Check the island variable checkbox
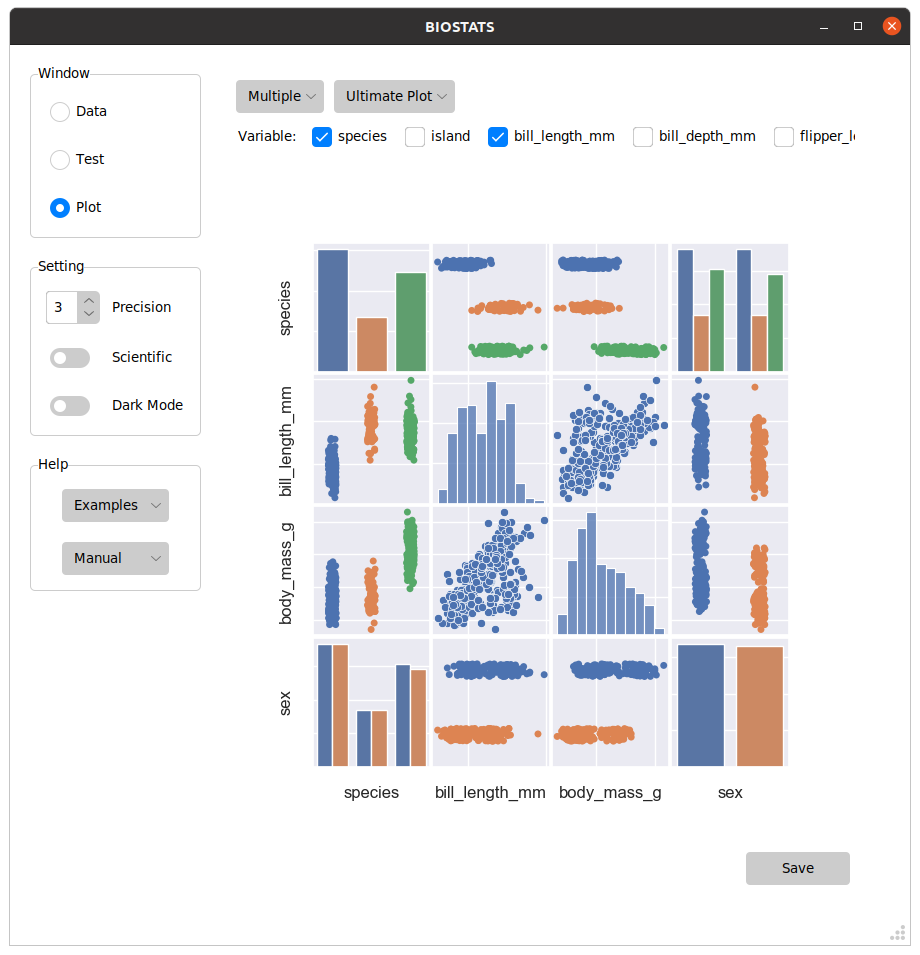Screen dimensions: 920x955 [x=415, y=137]
